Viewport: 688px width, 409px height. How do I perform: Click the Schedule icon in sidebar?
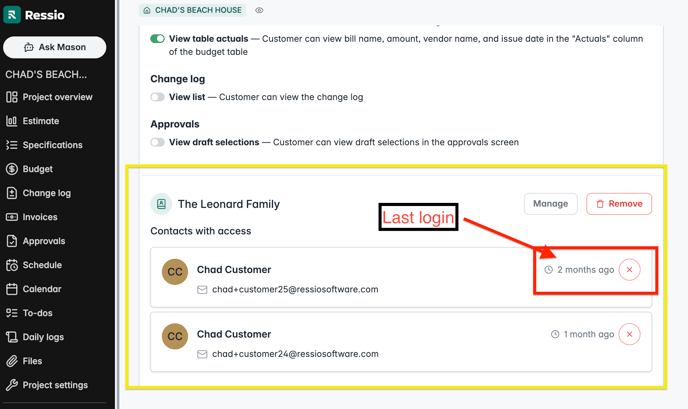[x=12, y=265]
